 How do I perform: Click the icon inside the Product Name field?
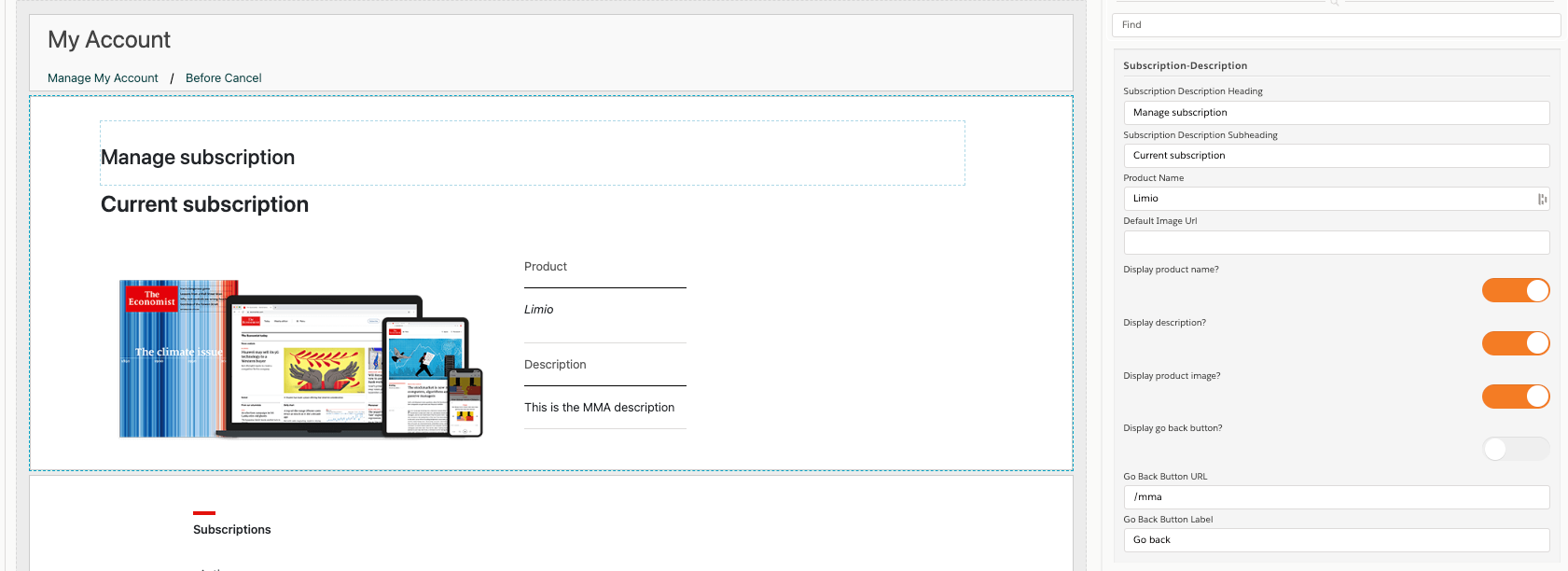coord(1542,199)
